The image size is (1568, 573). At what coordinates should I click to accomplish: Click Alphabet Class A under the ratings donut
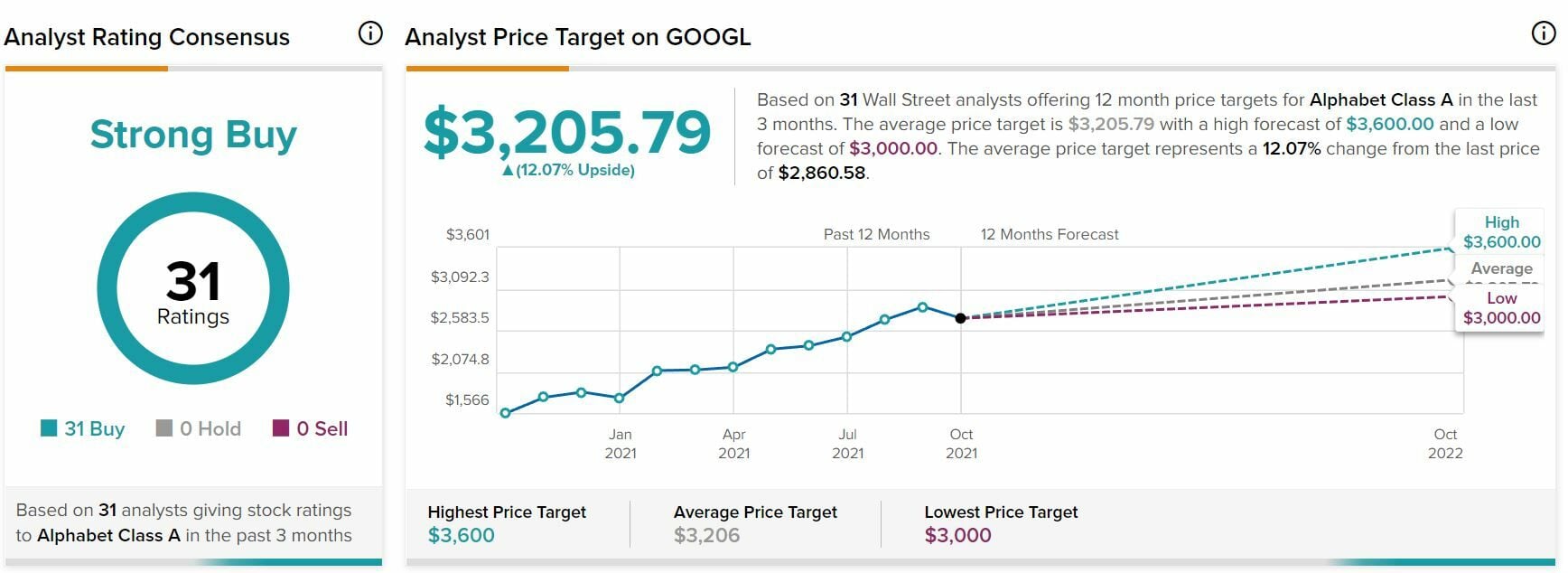[x=108, y=535]
